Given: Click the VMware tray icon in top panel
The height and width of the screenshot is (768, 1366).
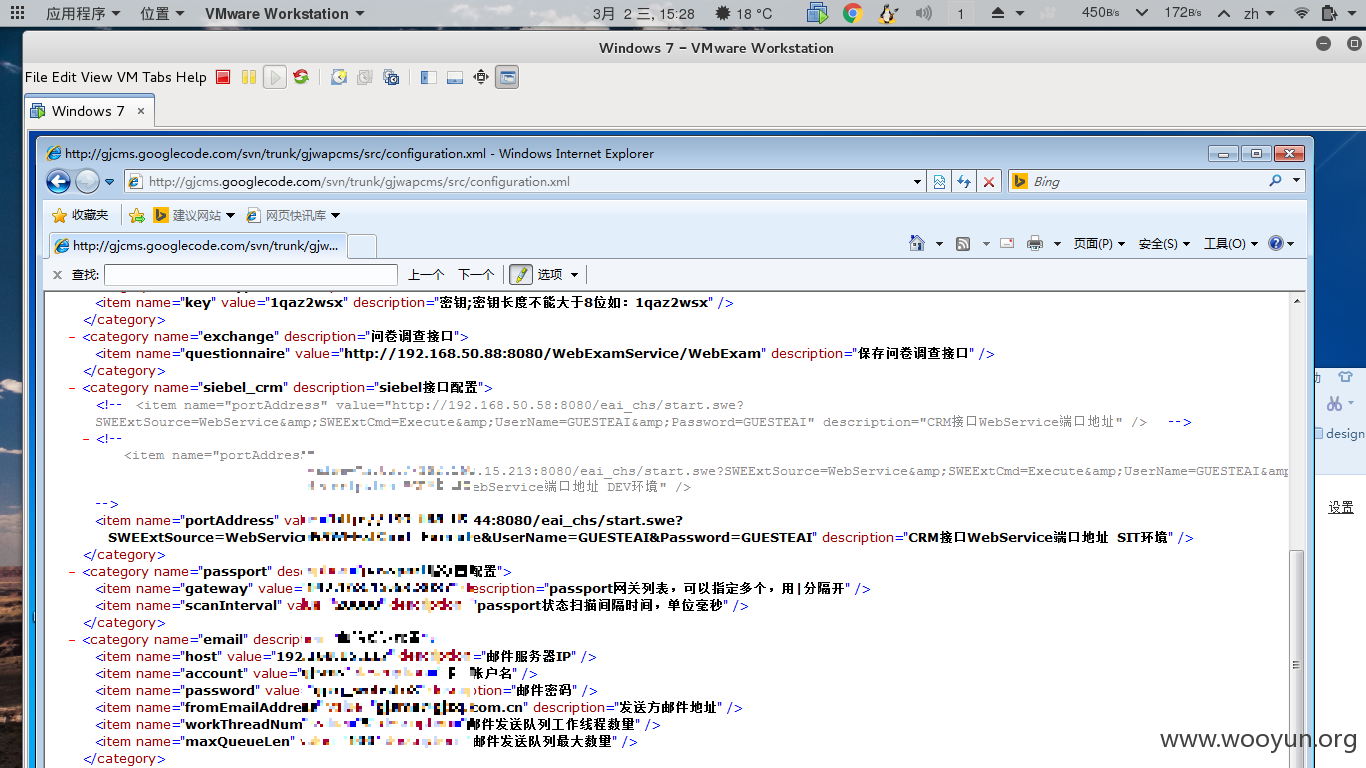Looking at the screenshot, I should (817, 13).
